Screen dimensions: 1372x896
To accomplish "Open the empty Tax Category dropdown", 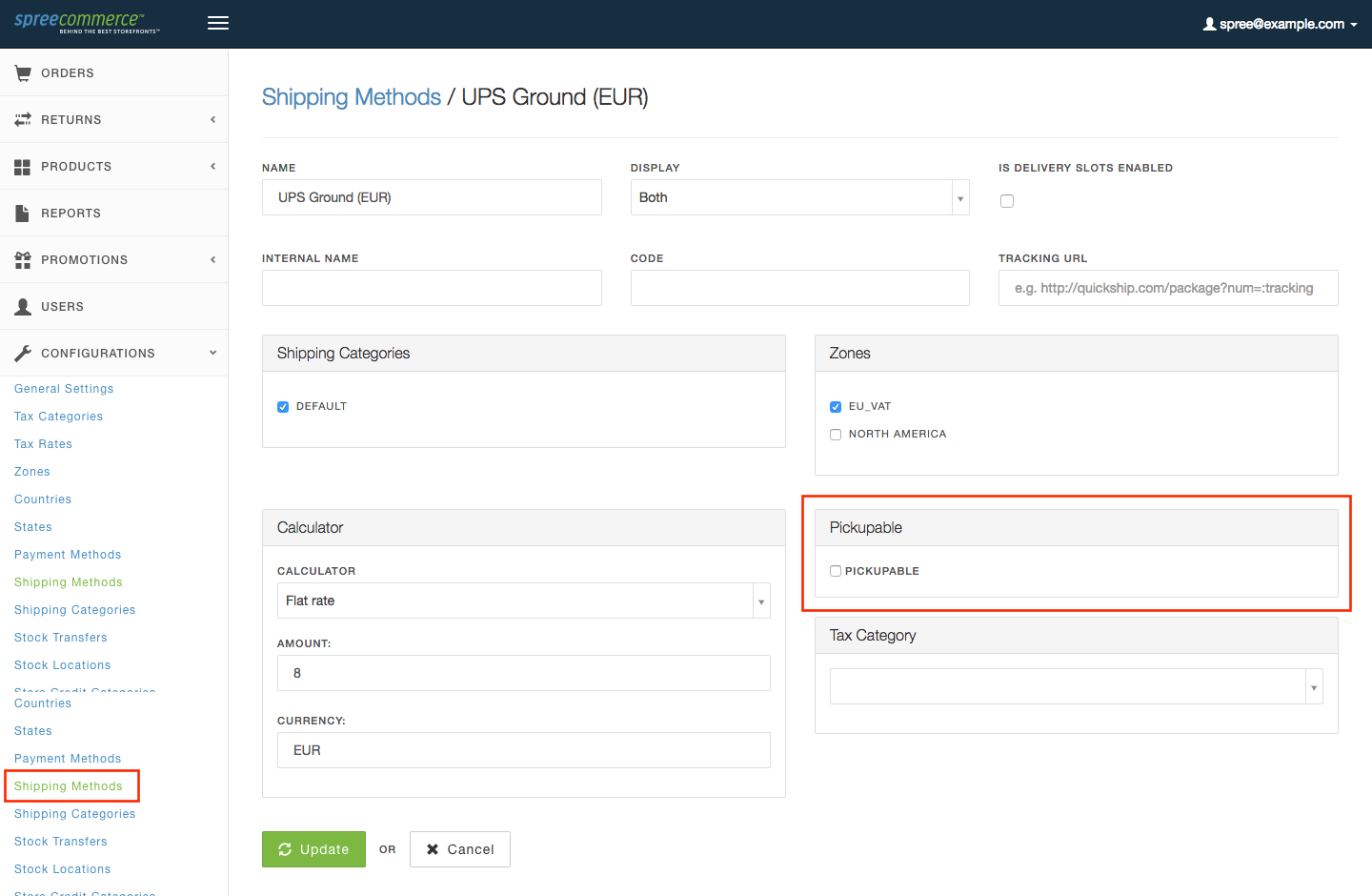I will (x=1076, y=686).
